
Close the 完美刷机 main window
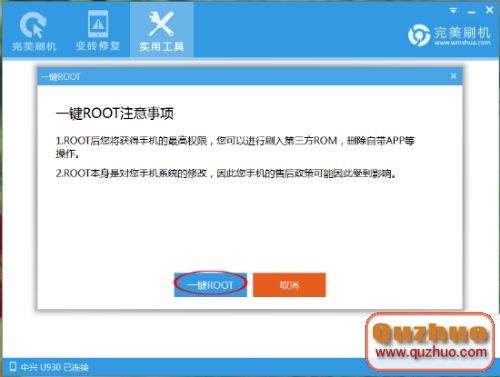pyautogui.click(x=489, y=10)
